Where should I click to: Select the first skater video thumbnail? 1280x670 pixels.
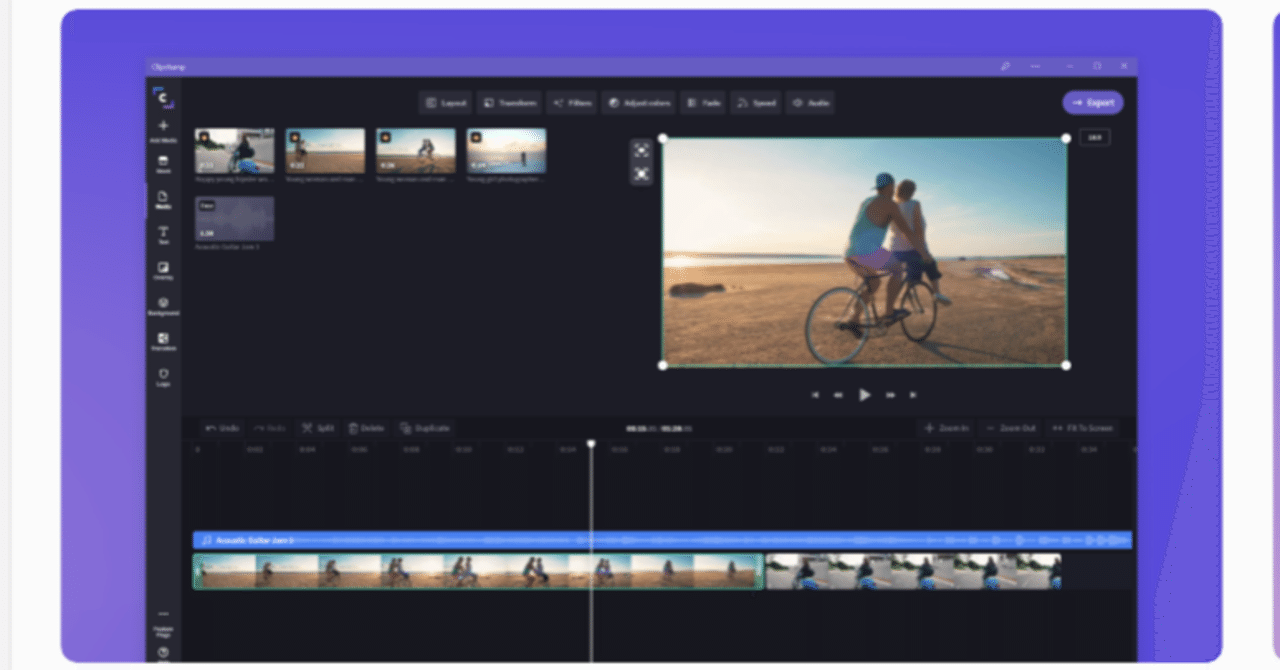pyautogui.click(x=234, y=151)
